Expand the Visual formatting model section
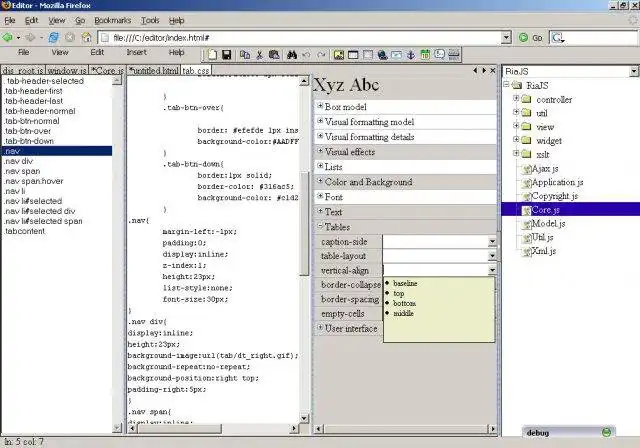The image size is (640, 448). pos(320,121)
